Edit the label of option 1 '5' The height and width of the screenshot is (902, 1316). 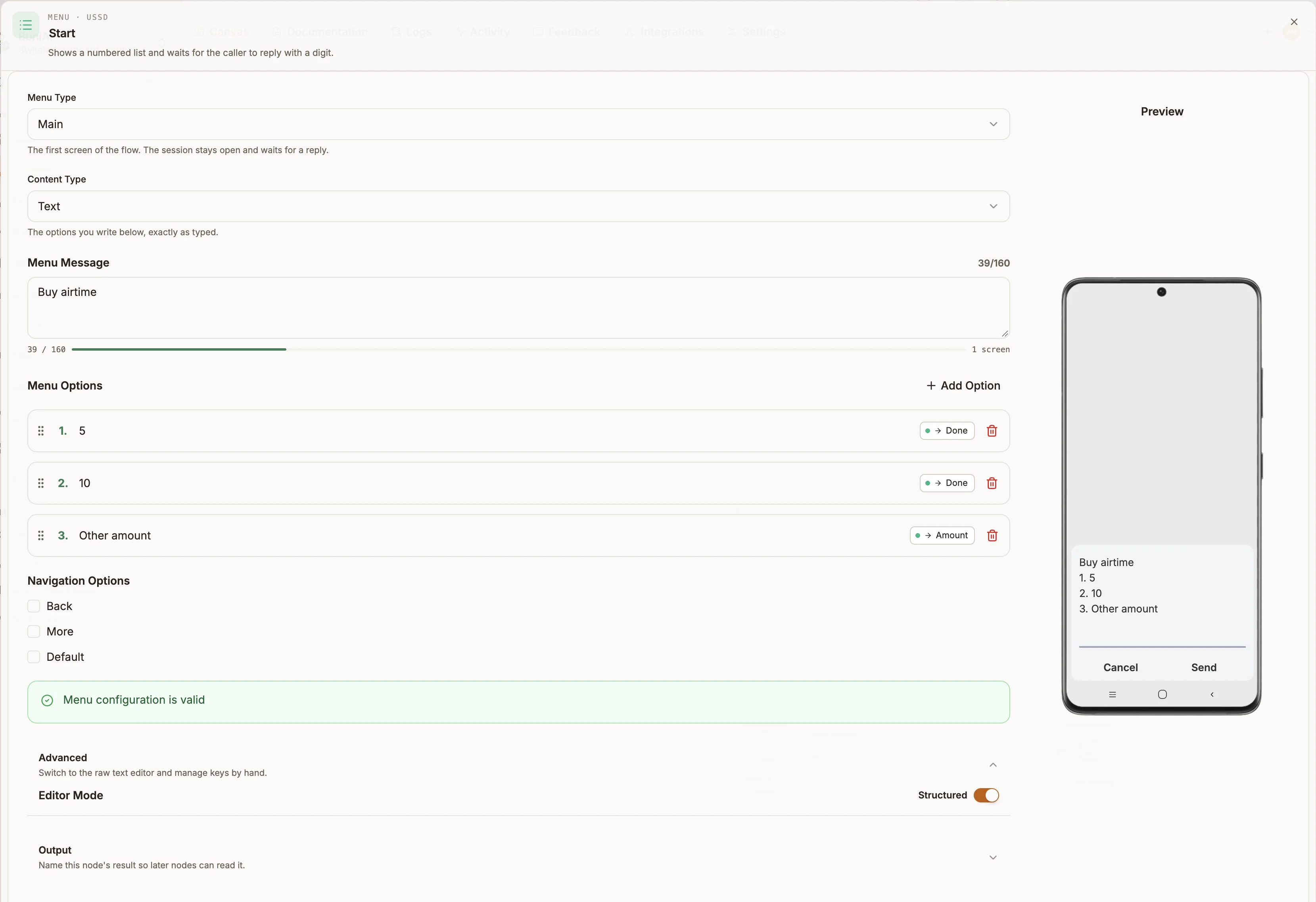(82, 431)
